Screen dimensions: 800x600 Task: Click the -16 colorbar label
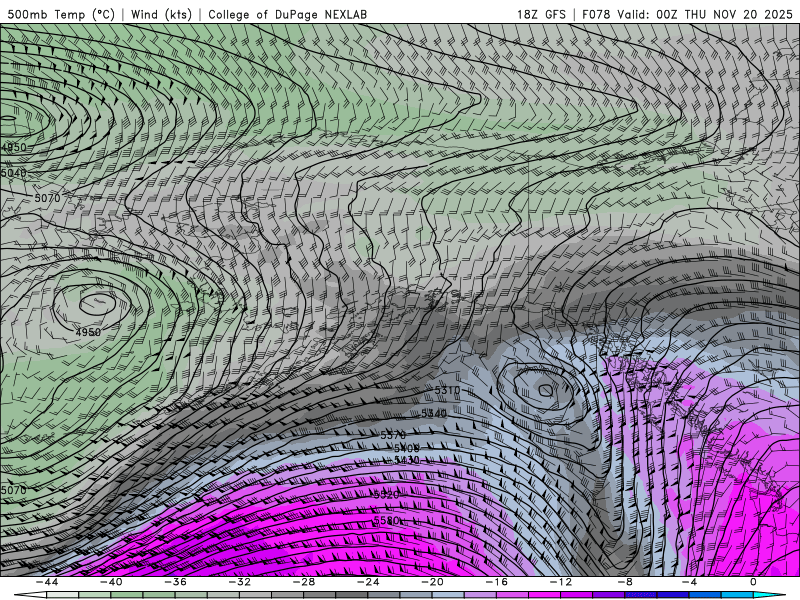coord(497,582)
